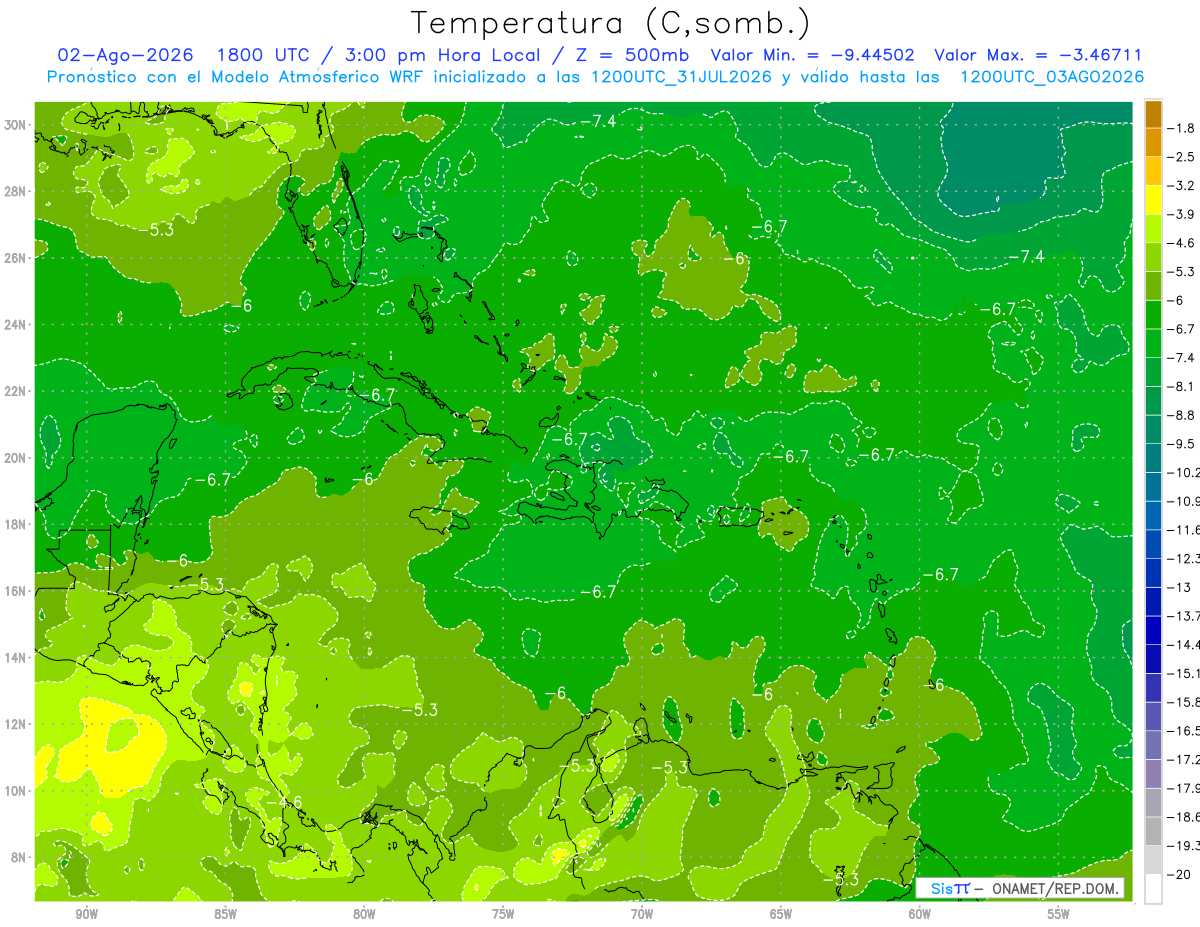This screenshot has height=927, width=1200.
Task: Click the 85W longitude axis label
Action: tap(226, 914)
